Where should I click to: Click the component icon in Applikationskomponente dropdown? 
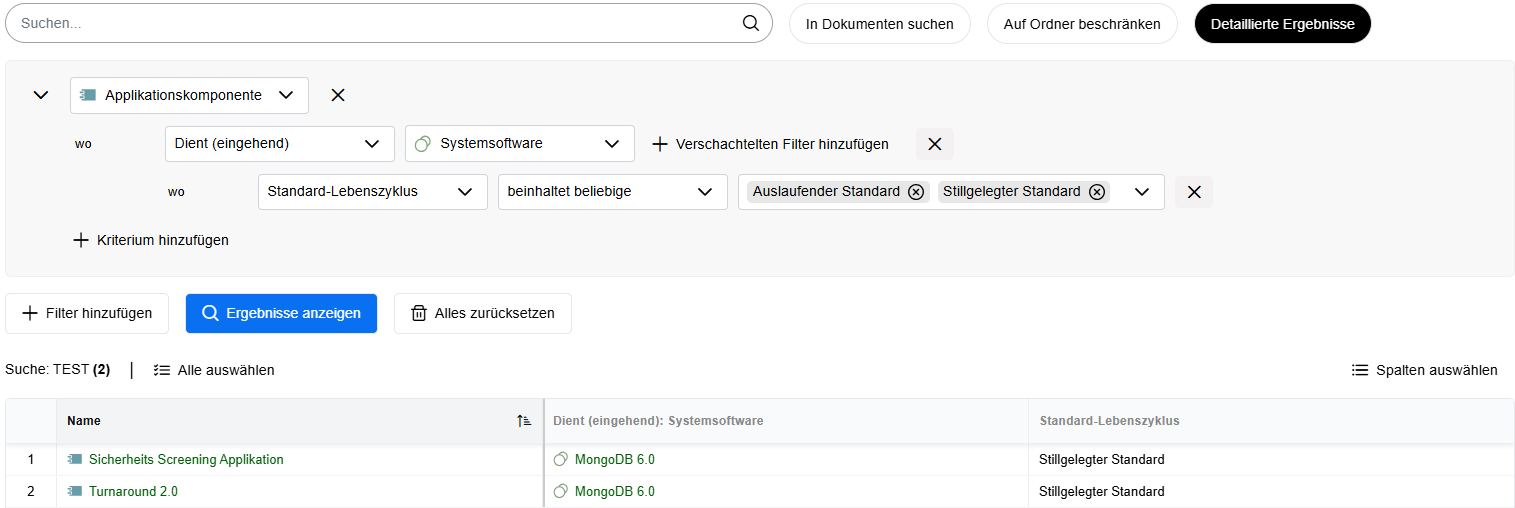[88, 95]
